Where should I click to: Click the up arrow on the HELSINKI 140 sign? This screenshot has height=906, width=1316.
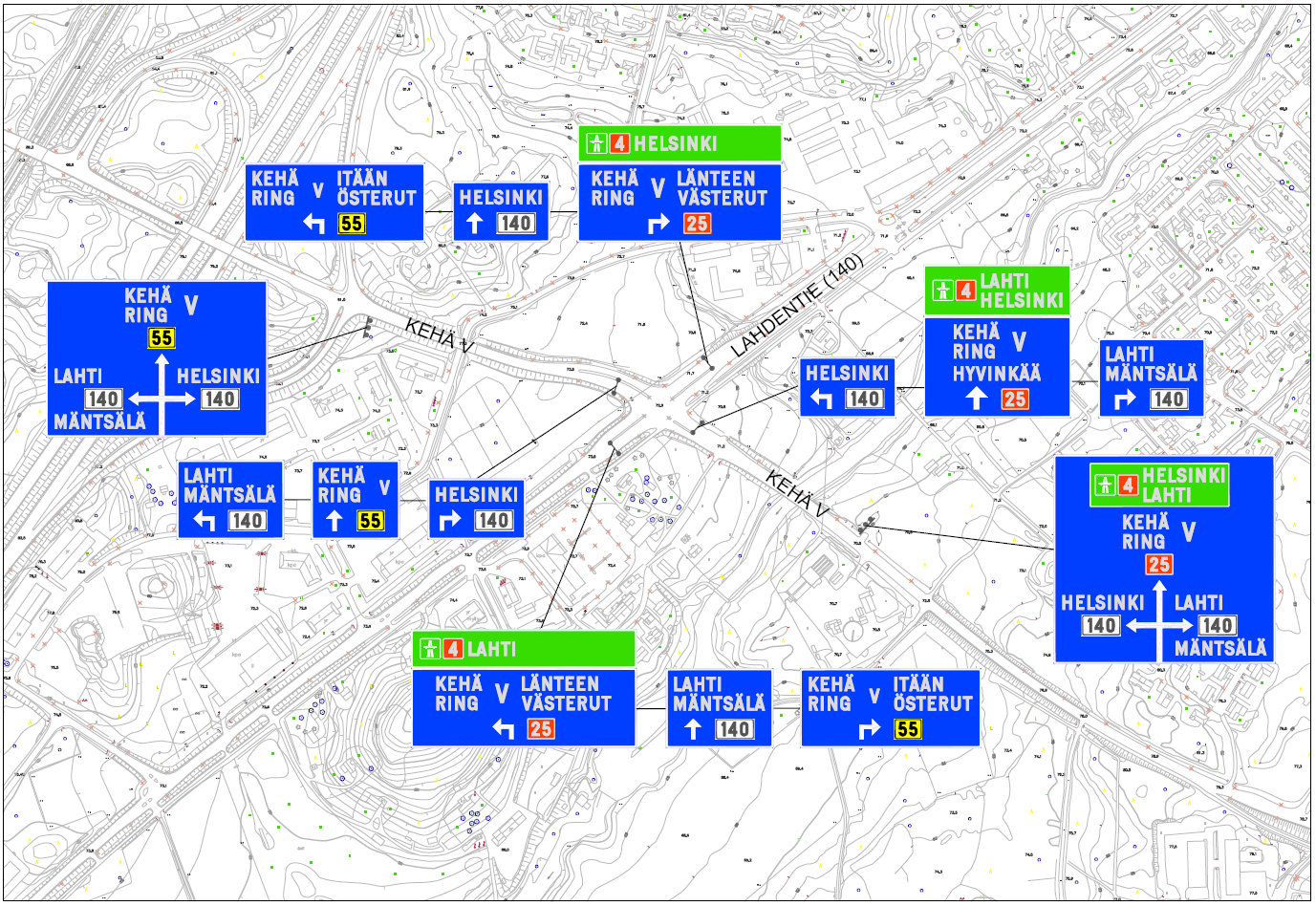click(x=475, y=224)
